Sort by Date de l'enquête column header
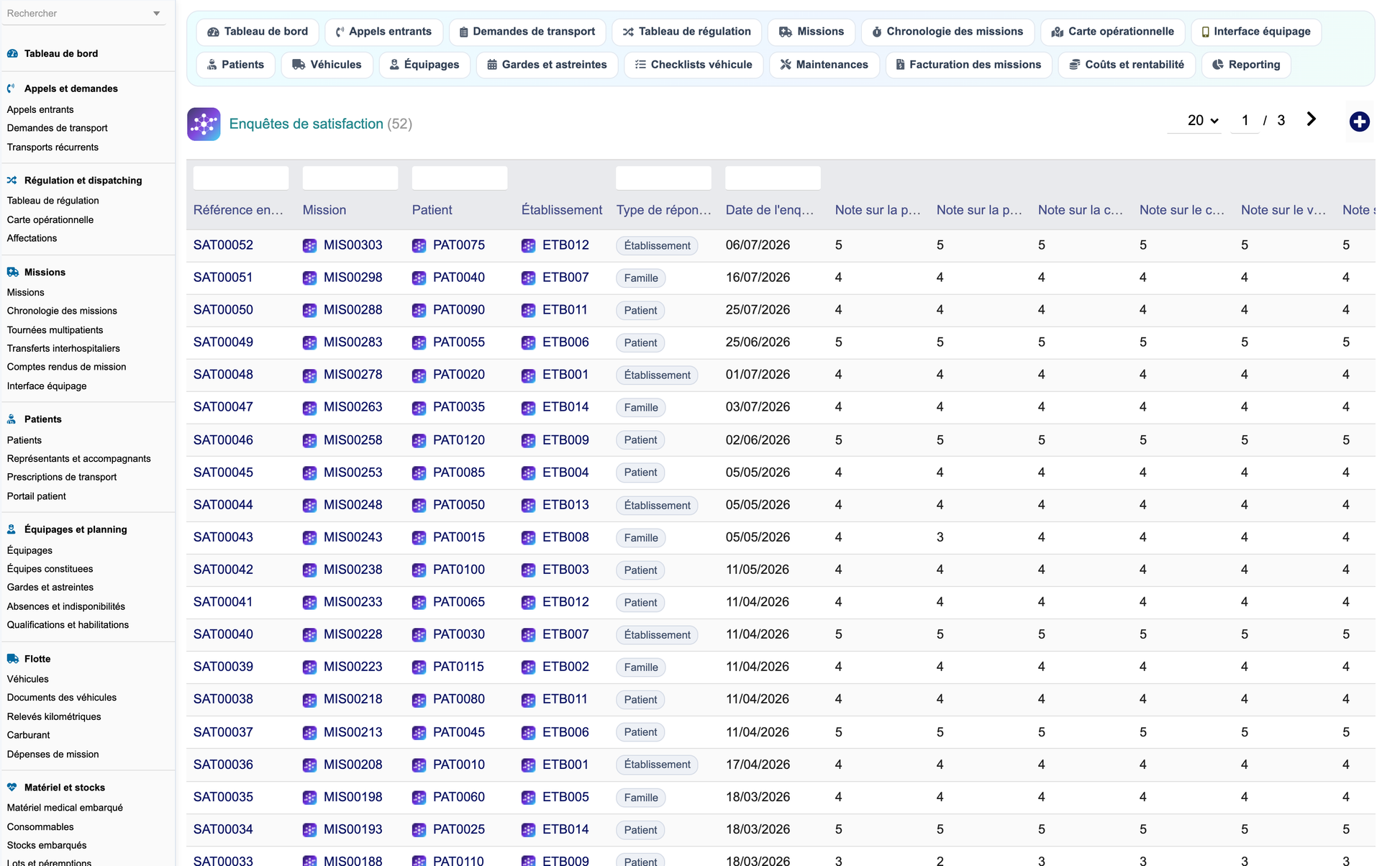This screenshot has height=866, width=1400. [x=770, y=210]
